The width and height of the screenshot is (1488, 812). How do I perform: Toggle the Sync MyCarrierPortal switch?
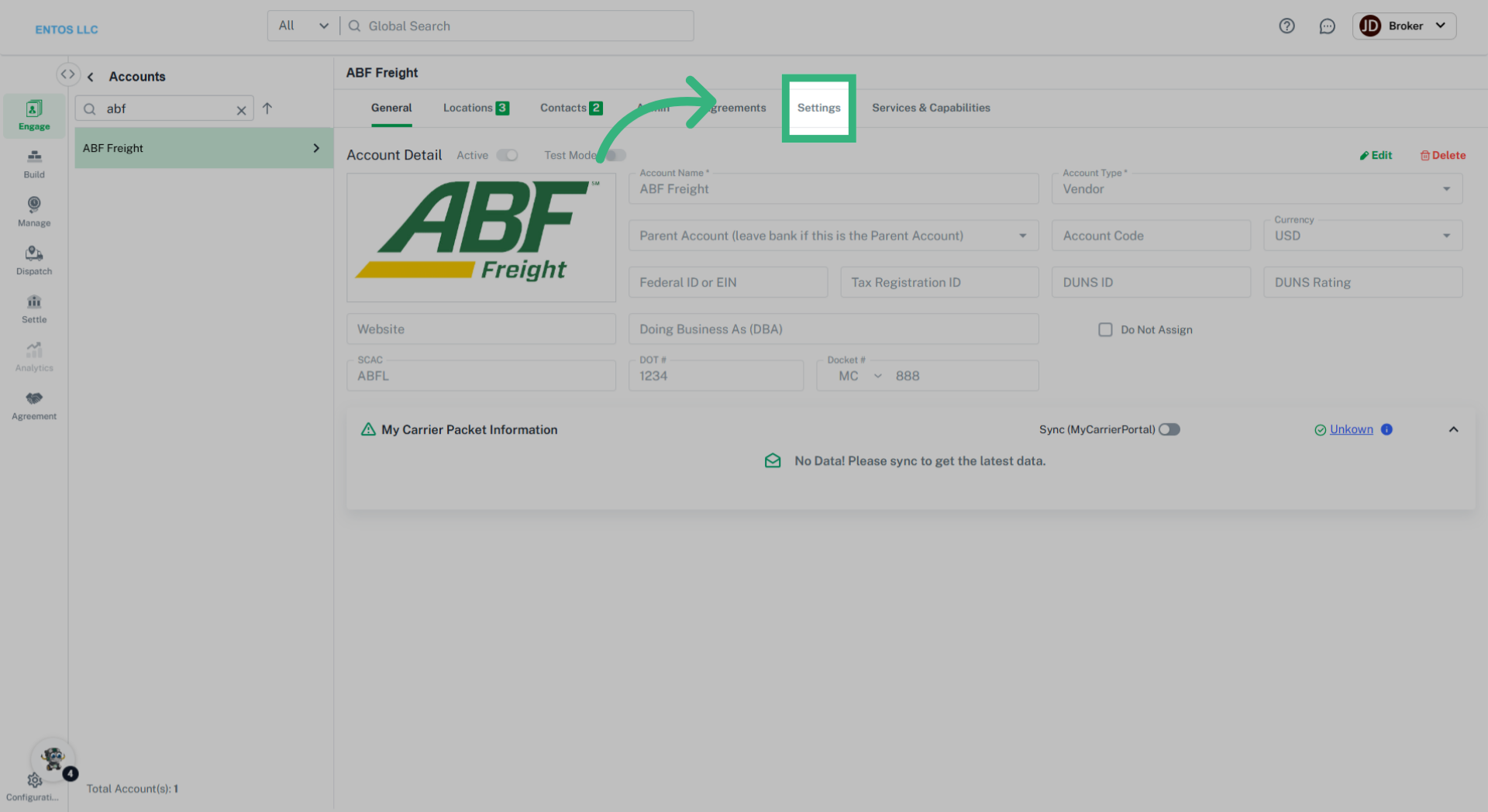(x=1169, y=429)
